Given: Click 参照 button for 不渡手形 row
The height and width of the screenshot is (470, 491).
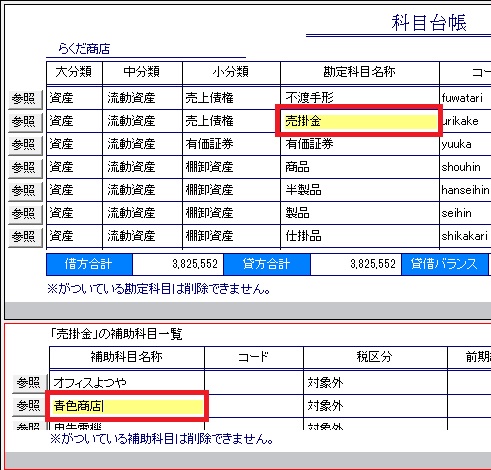Looking at the screenshot, I should 25,99.
